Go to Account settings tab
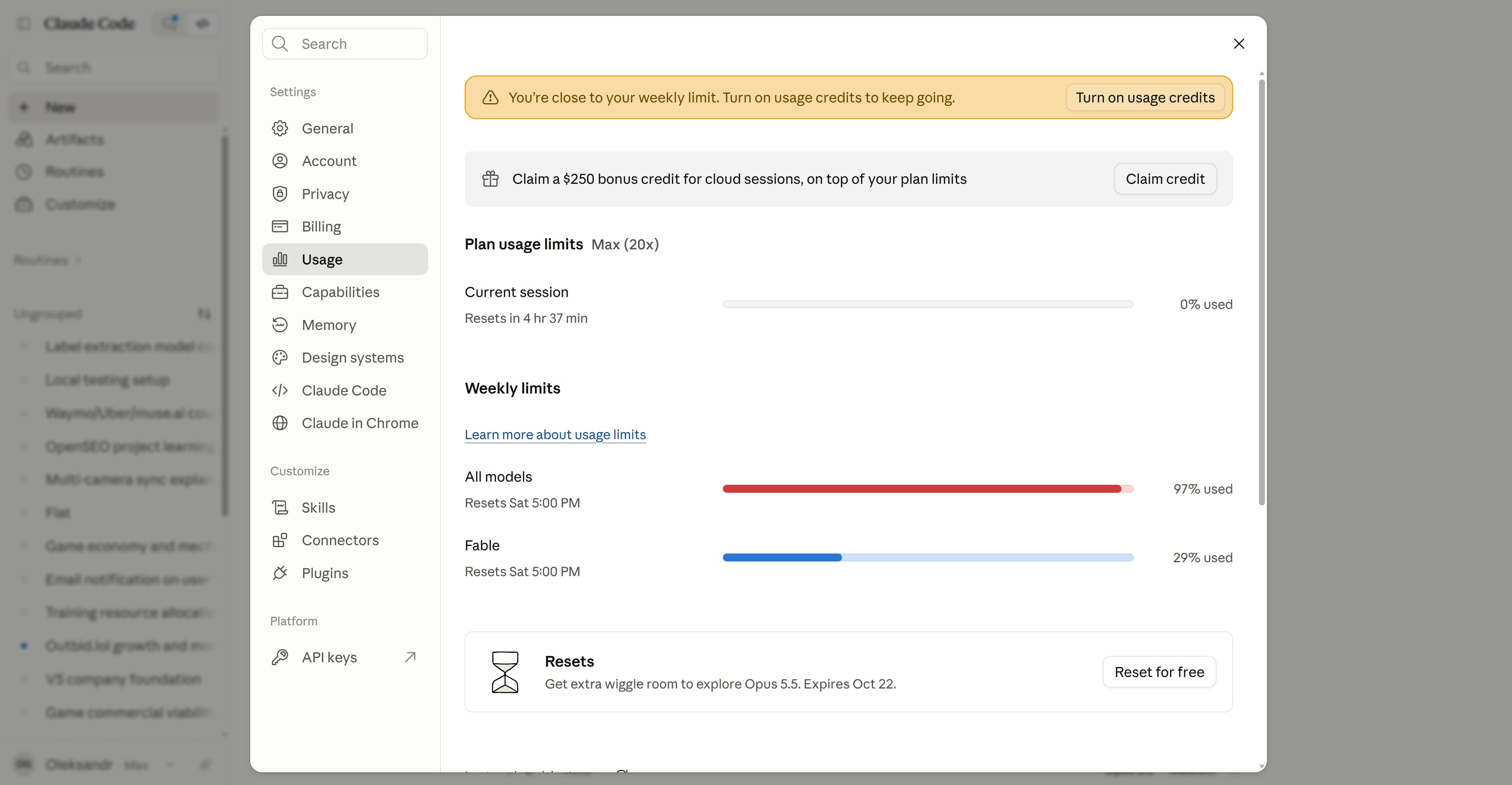The image size is (1512, 785). pos(345,161)
